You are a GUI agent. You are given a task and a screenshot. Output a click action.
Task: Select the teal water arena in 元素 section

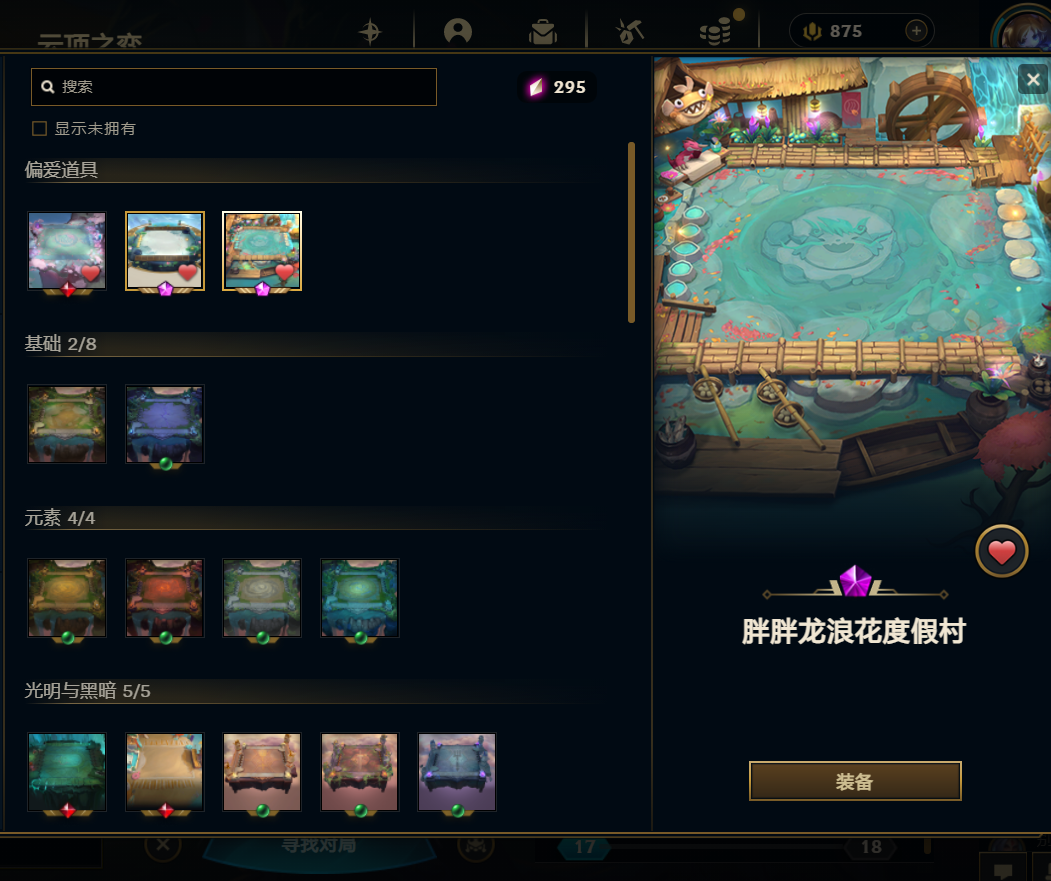click(x=360, y=598)
